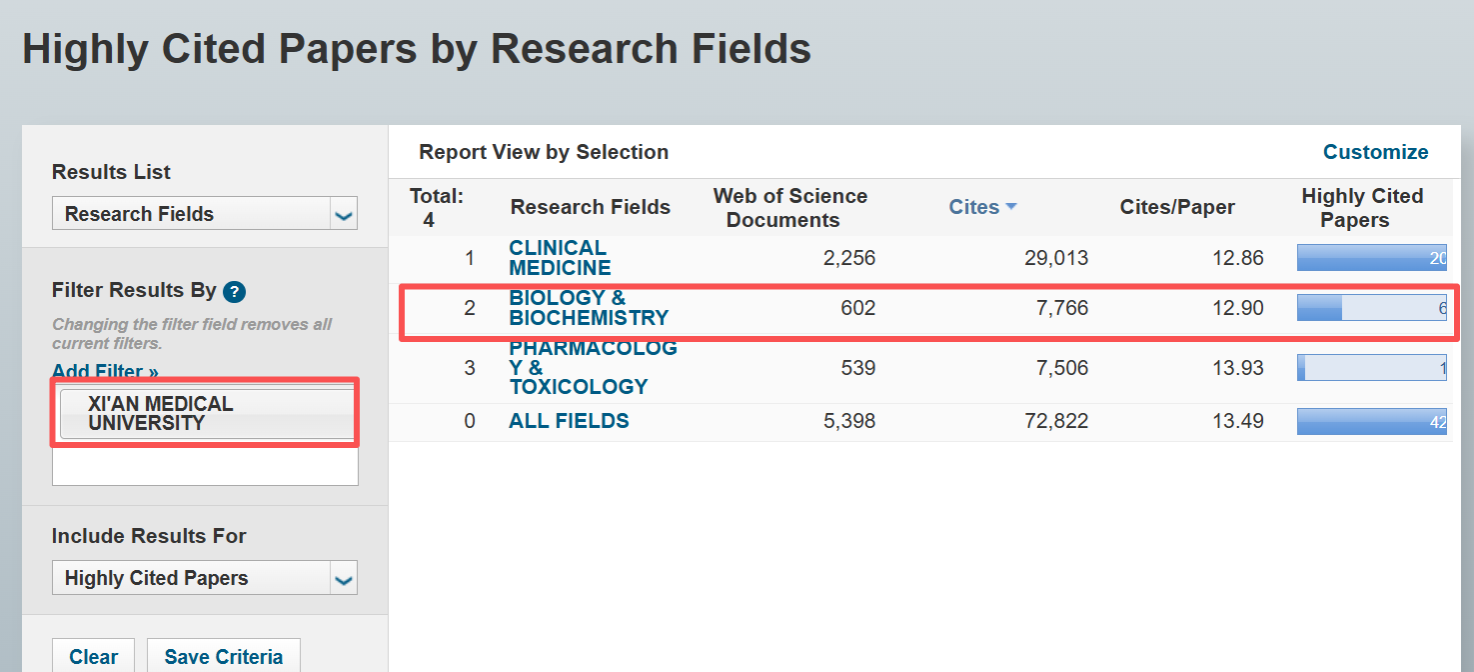
Task: Click the XI'AN MEDICAL UNIVERSITY filter tag
Action: click(x=205, y=413)
